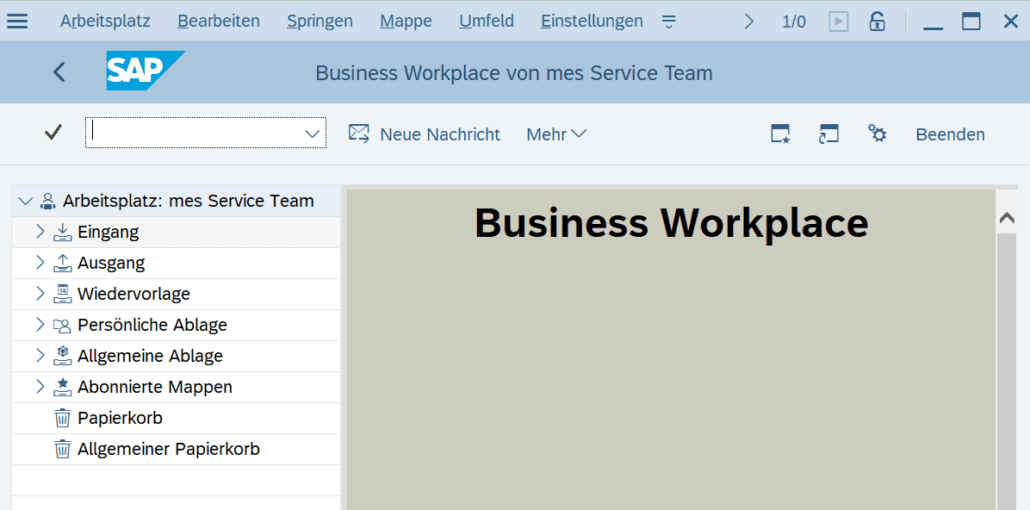Click the refresh window icon in toolbar
The image size is (1030, 510).
tap(828, 134)
